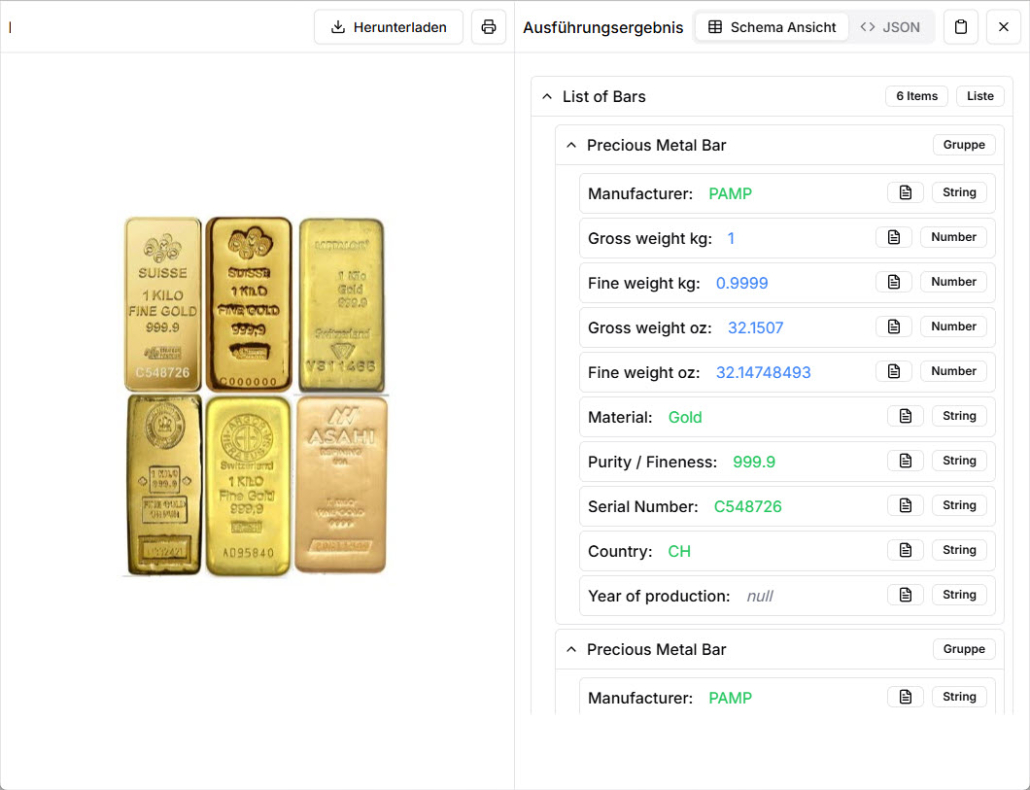The image size is (1030, 790).
Task: Switch to the JSON view tab
Action: (x=890, y=27)
